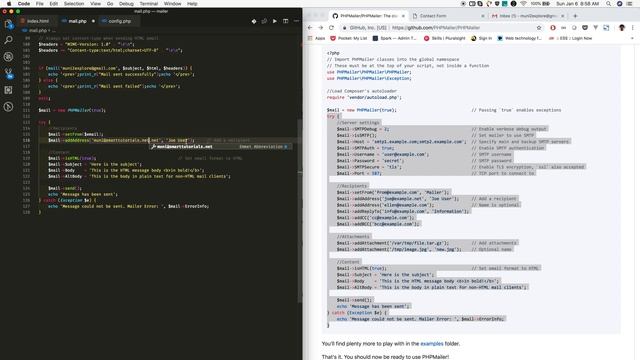
Task: Click the sixth activity bar icon
Action: [x=8, y=107]
